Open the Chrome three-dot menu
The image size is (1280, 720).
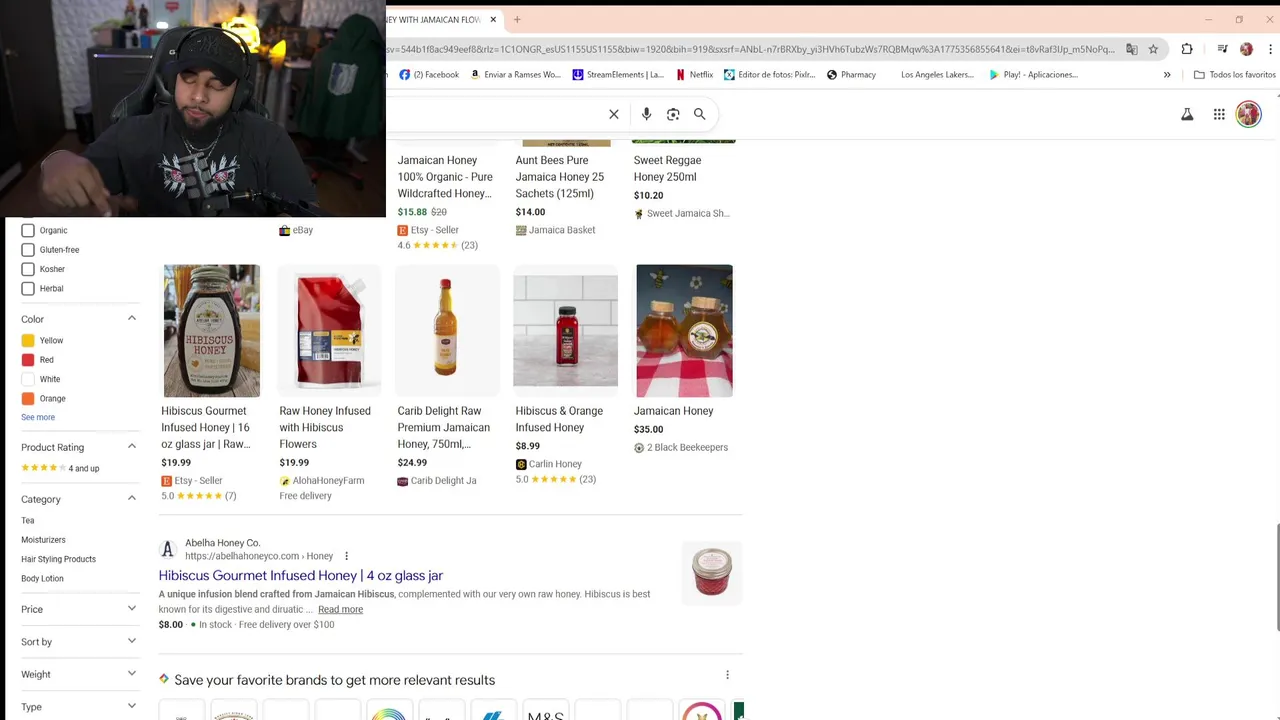coord(1268,49)
